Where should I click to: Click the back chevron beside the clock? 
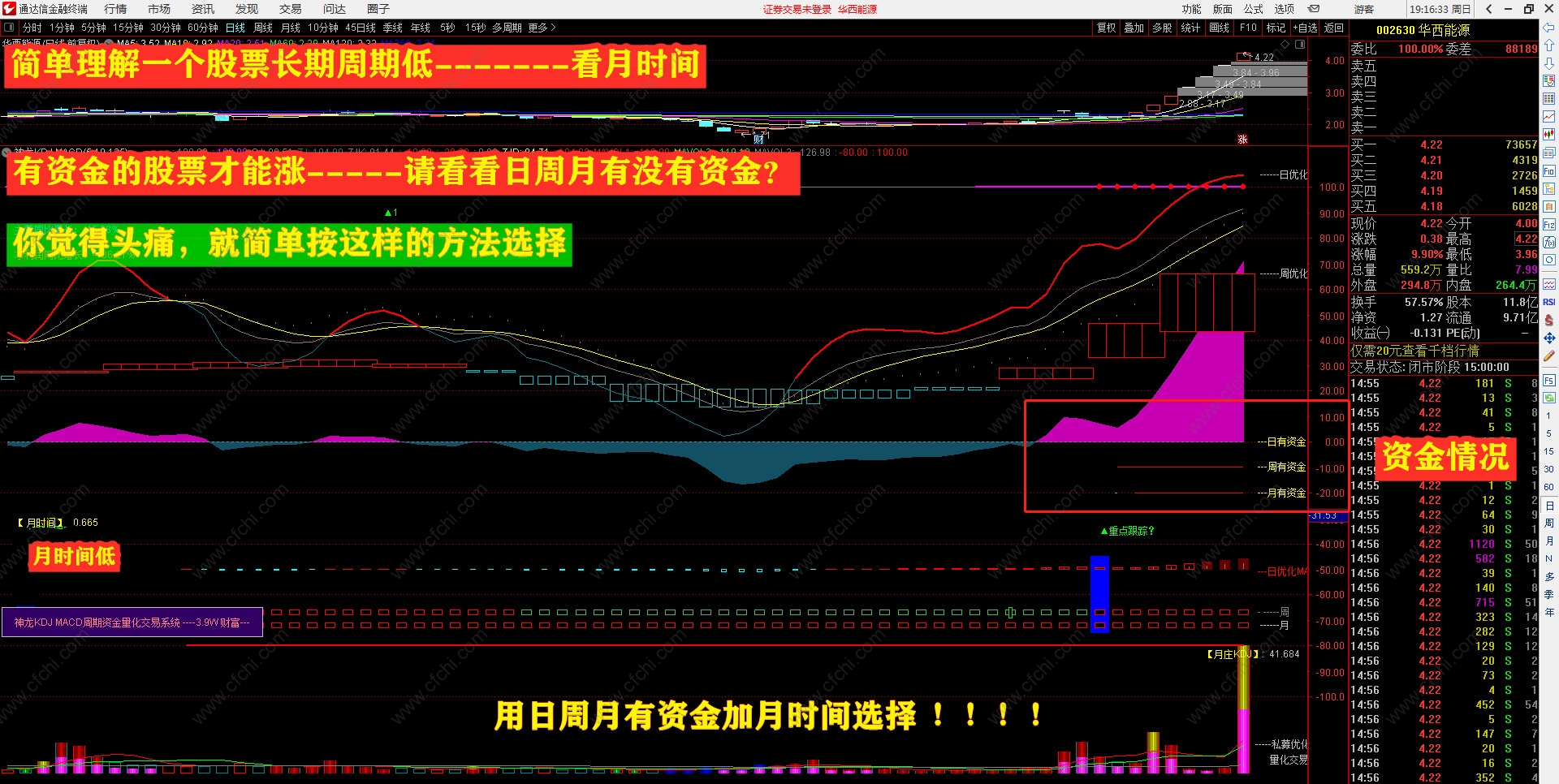1488,9
